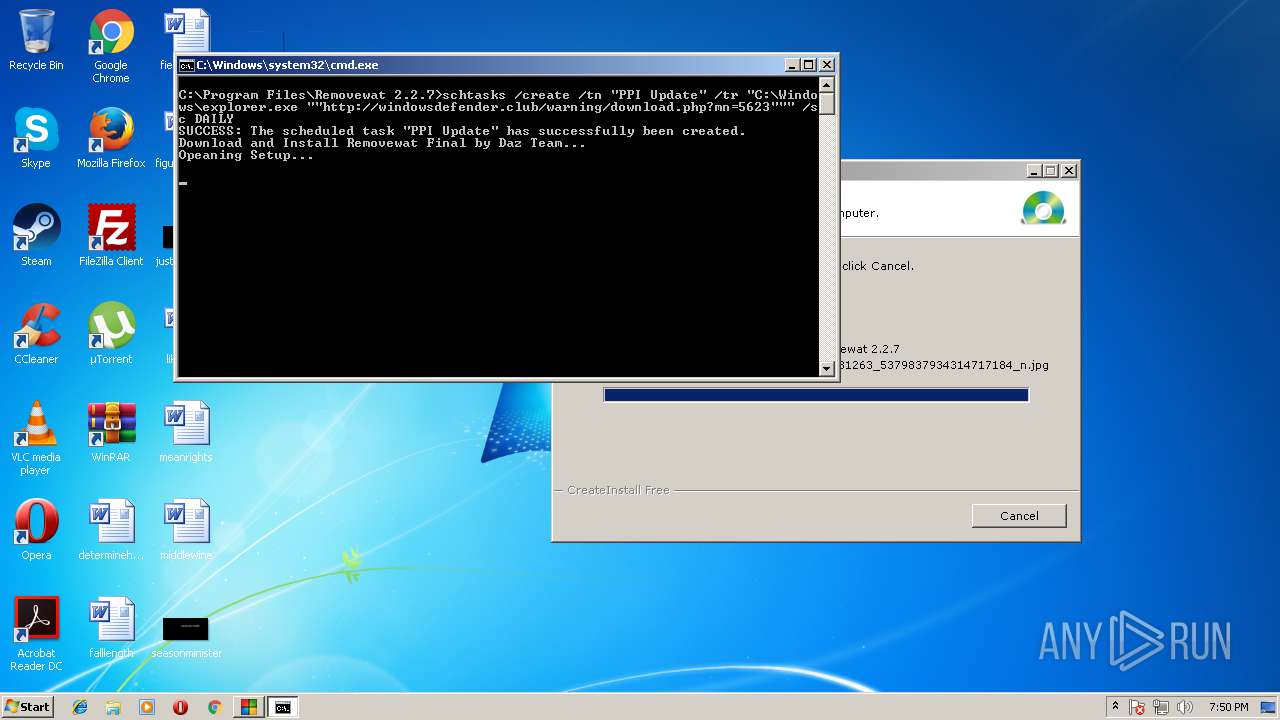Minimize the installer setup window
Viewport: 1280px width, 720px height.
point(1034,171)
